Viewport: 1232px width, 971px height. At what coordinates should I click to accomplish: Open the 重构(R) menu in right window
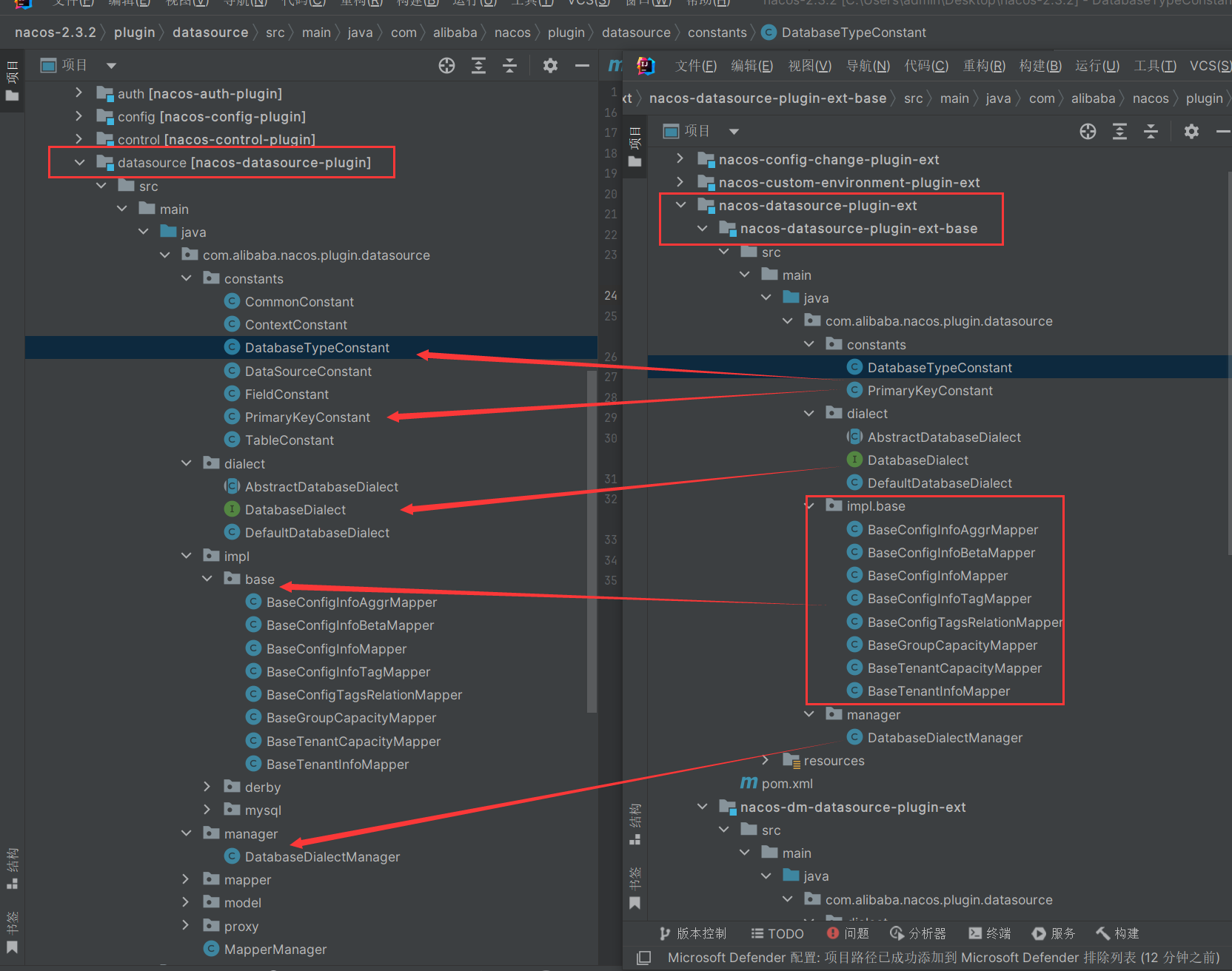click(983, 66)
